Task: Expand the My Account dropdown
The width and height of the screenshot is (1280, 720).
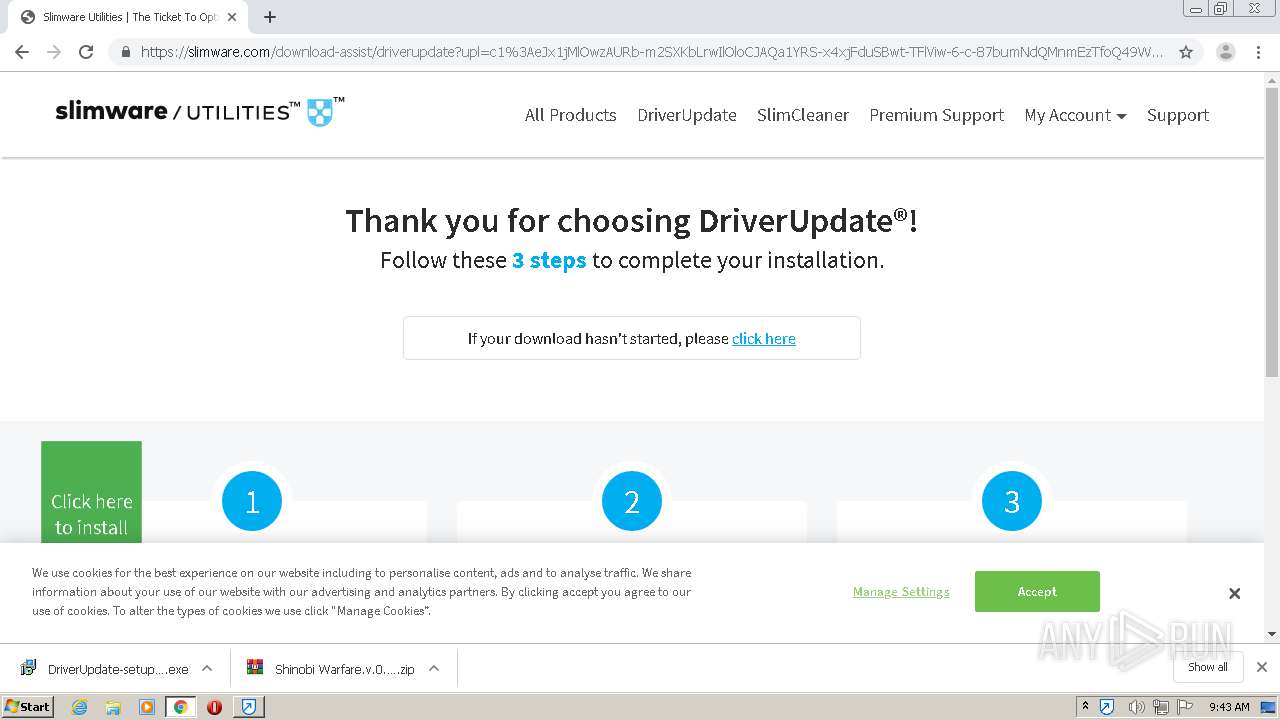Action: click(x=1075, y=115)
